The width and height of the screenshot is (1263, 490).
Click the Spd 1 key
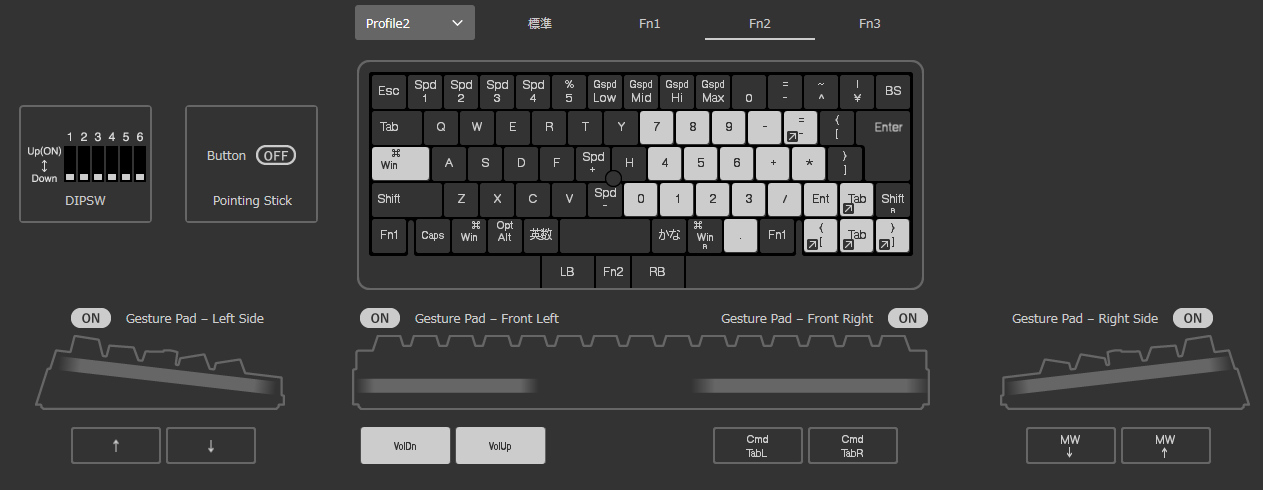425,91
